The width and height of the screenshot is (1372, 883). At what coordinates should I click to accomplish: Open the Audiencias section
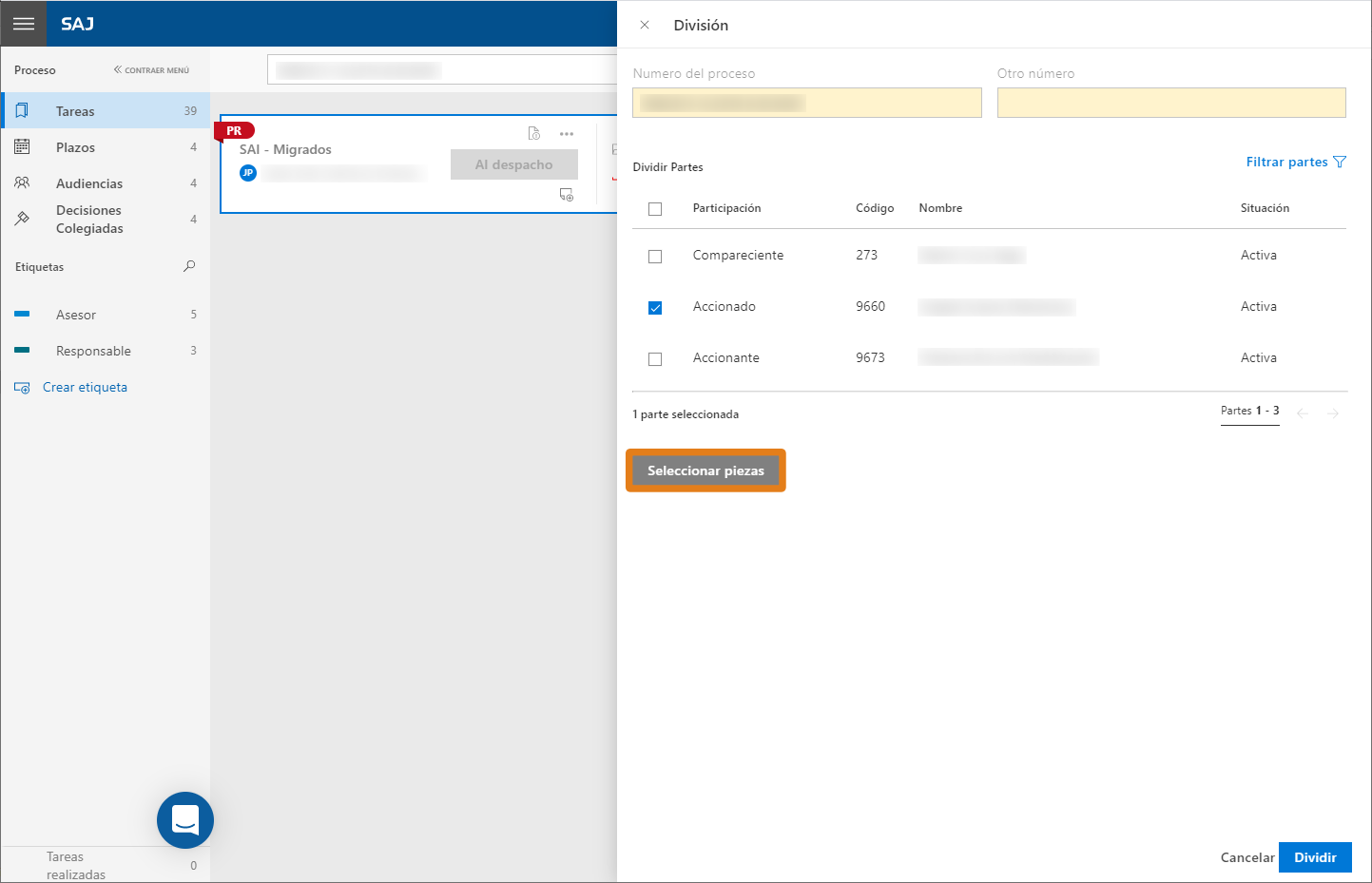coord(106,183)
